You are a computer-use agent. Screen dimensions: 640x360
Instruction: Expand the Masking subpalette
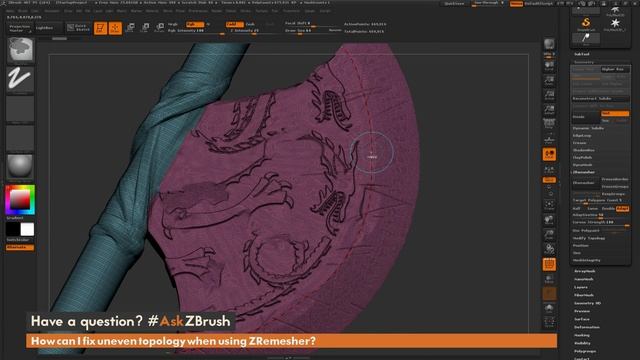click(582, 335)
